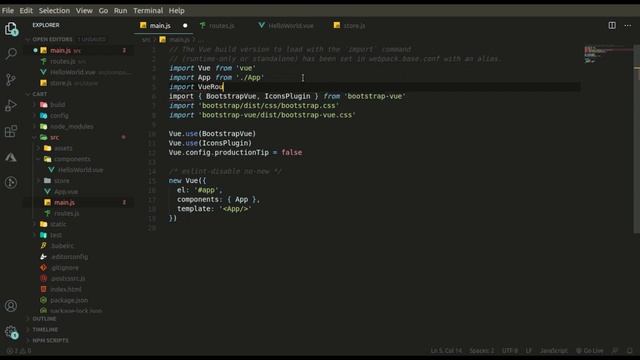Click the Spaces: 2 indentation indicator
This screenshot has height=360, width=640.
point(482,351)
